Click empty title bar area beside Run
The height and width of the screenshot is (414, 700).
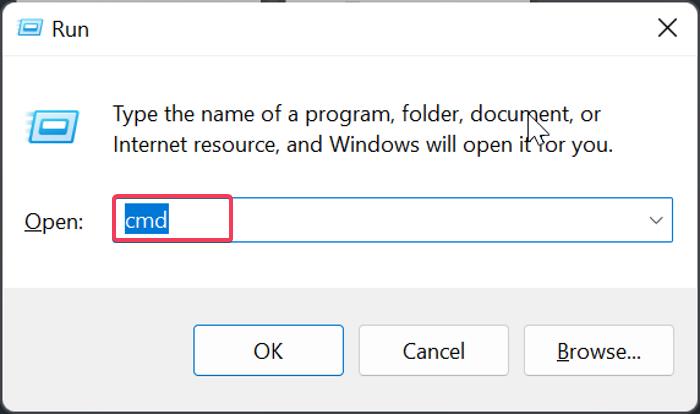click(x=350, y=28)
